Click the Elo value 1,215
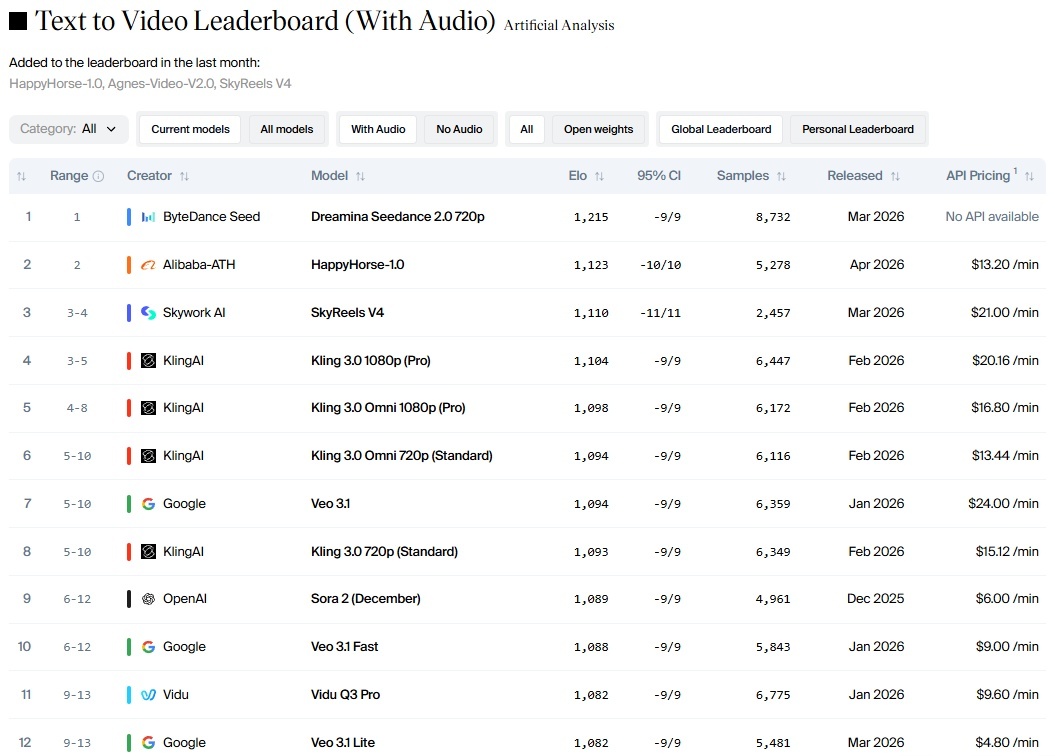 [591, 217]
